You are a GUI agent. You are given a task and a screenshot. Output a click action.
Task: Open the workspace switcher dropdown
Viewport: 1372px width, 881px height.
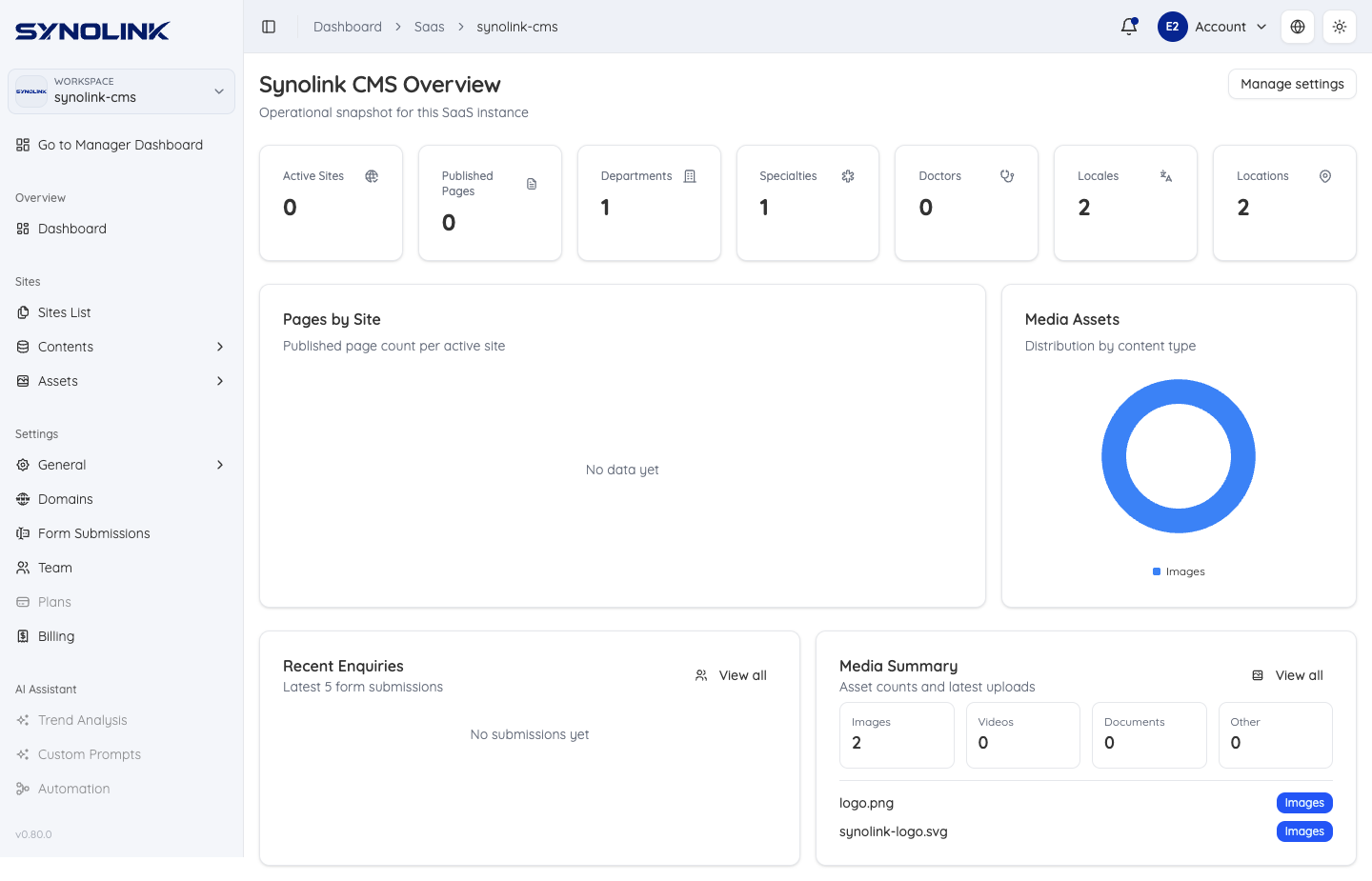tap(121, 91)
